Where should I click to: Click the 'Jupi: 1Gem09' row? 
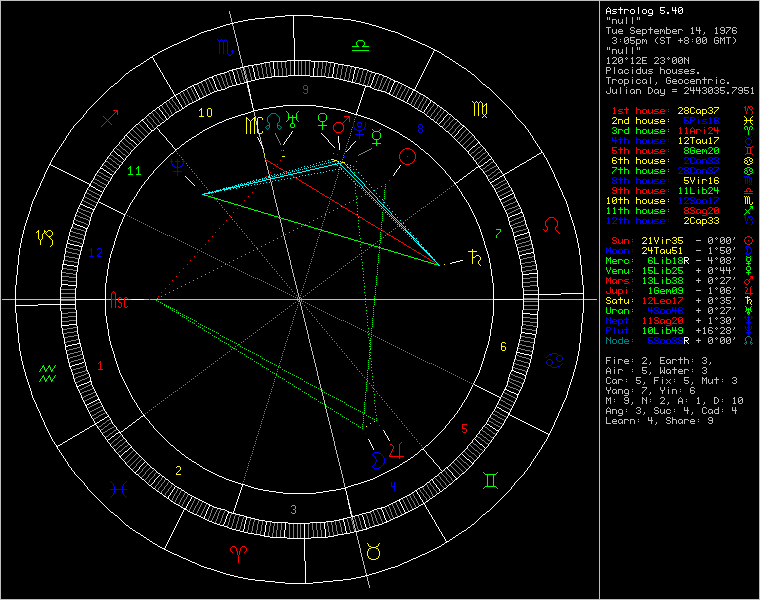(x=679, y=291)
